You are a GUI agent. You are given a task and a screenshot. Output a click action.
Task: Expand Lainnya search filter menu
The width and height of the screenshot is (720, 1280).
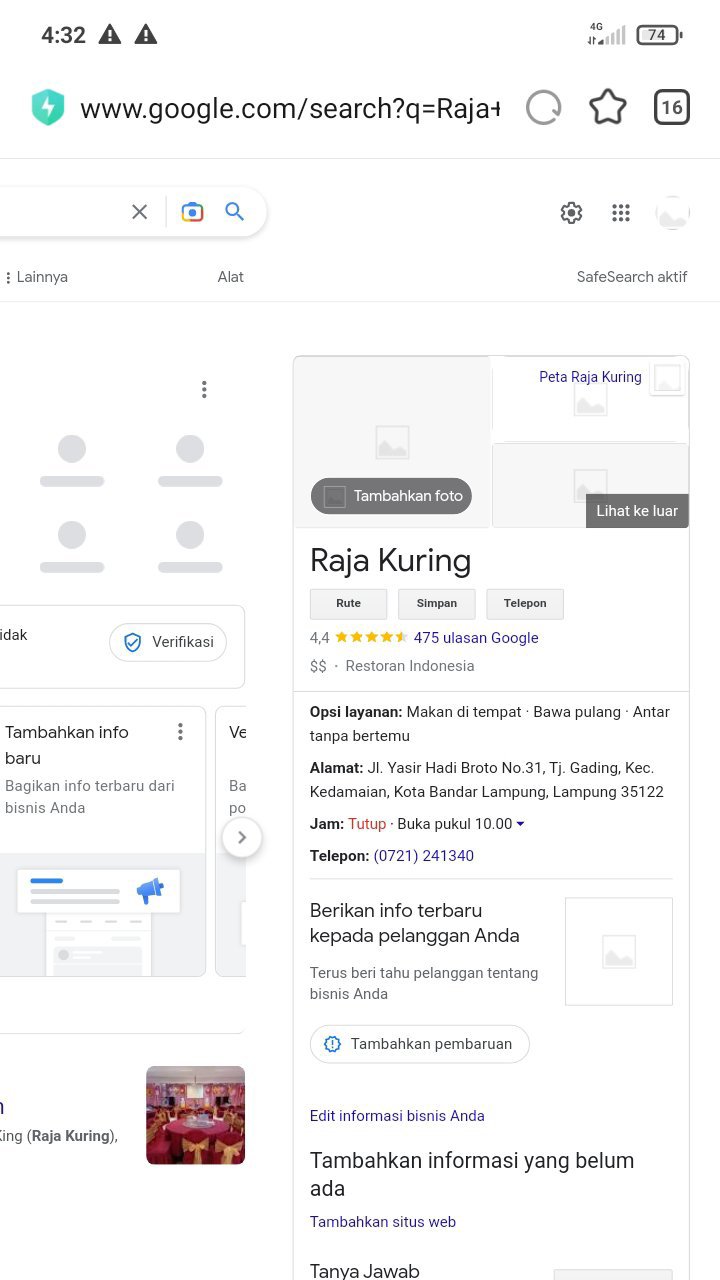[x=36, y=277]
